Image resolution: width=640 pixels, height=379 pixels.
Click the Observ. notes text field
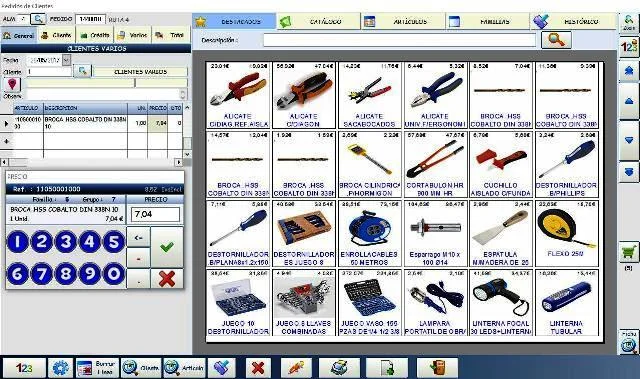pyautogui.click(x=103, y=95)
